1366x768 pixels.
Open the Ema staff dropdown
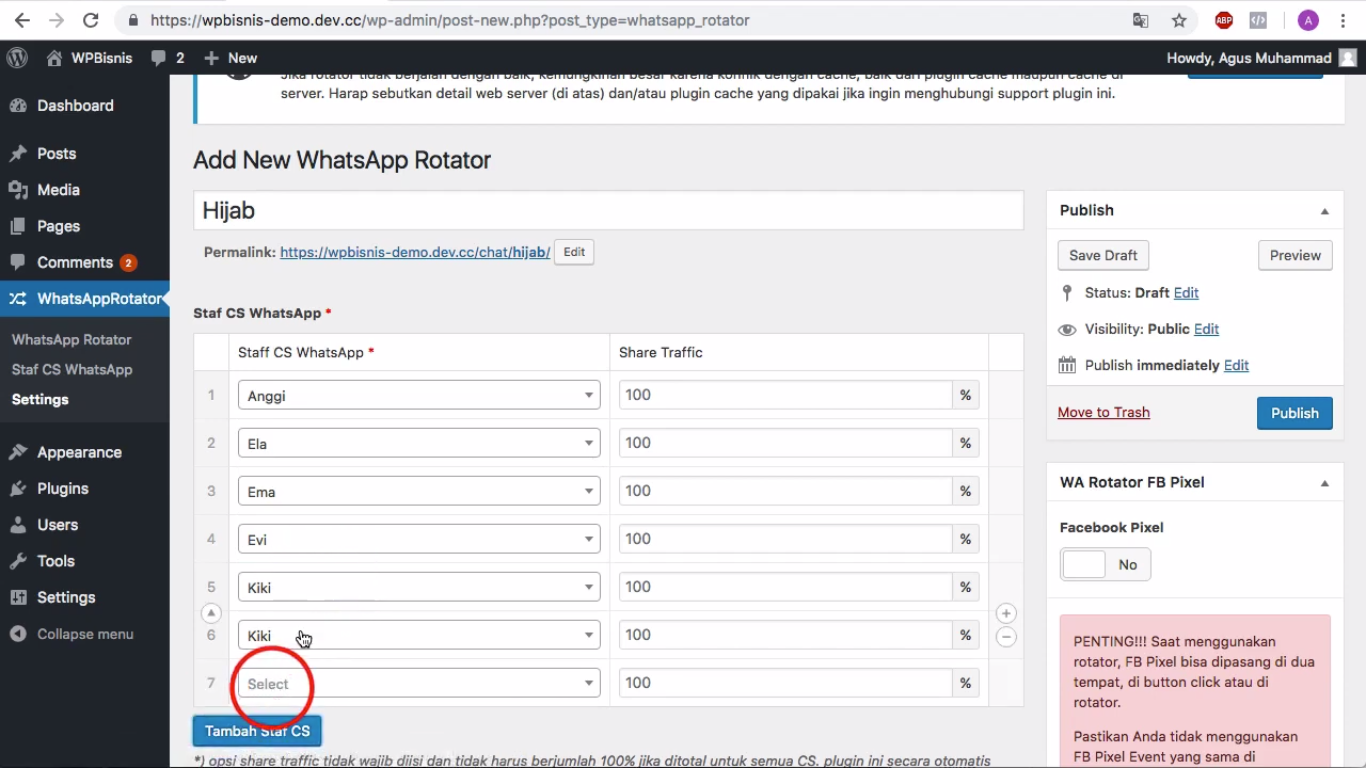(x=419, y=491)
